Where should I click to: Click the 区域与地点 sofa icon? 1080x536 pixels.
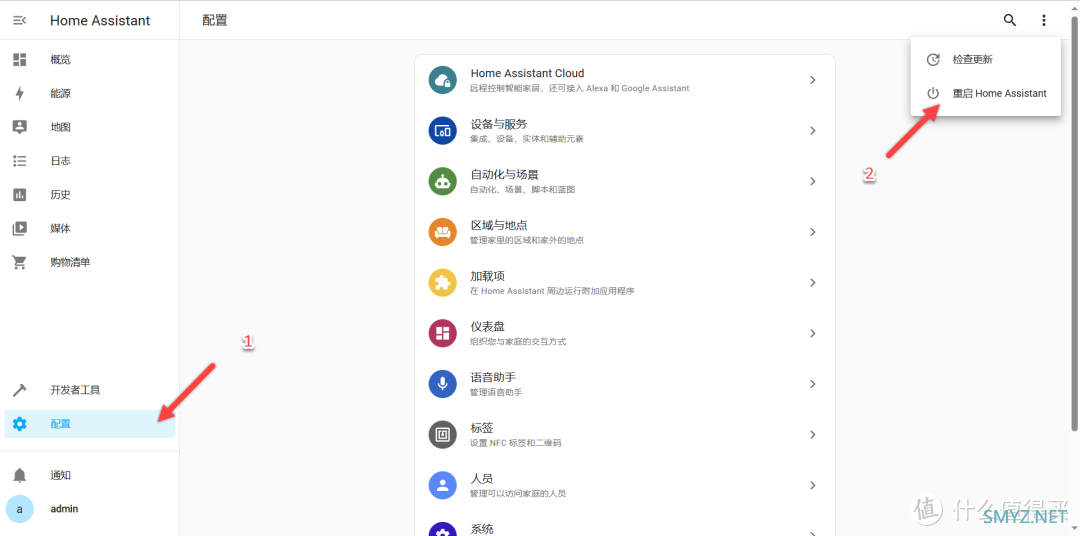click(x=443, y=231)
